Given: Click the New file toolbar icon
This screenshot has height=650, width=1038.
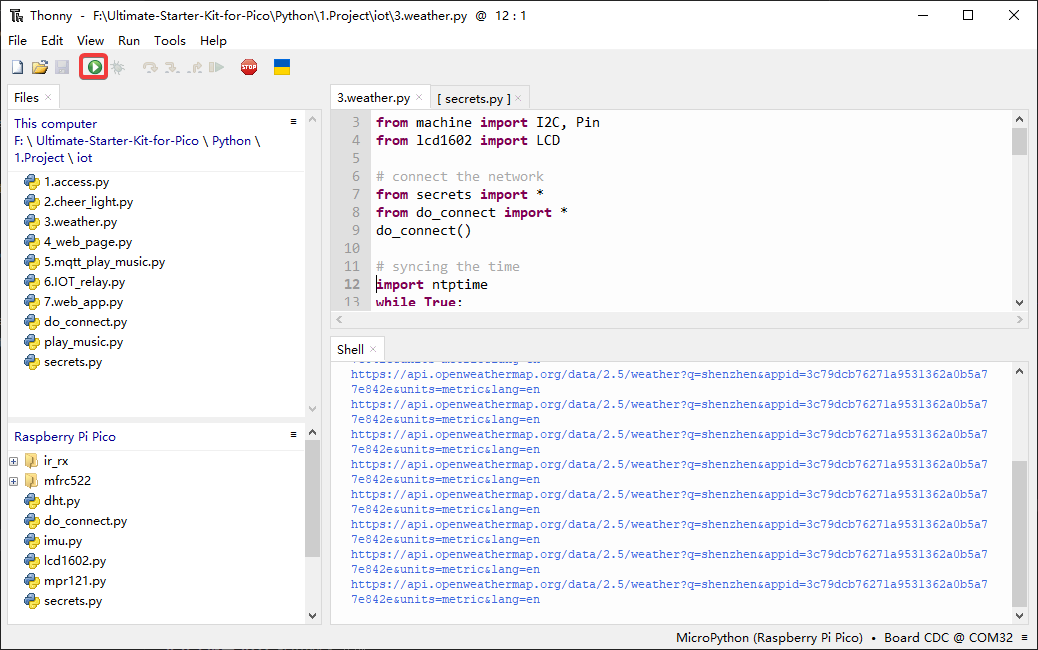Looking at the screenshot, I should (18, 67).
